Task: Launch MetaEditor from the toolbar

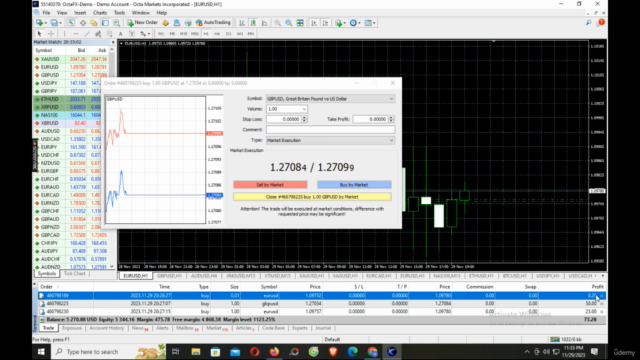Action: tap(165, 23)
